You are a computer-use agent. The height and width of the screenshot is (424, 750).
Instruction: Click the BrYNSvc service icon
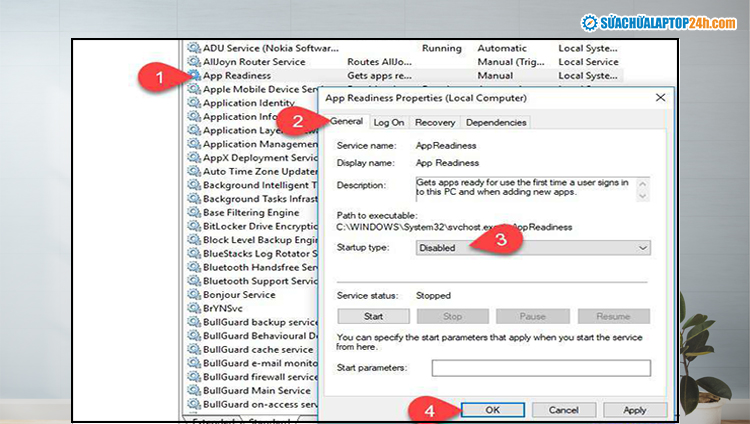click(x=194, y=309)
